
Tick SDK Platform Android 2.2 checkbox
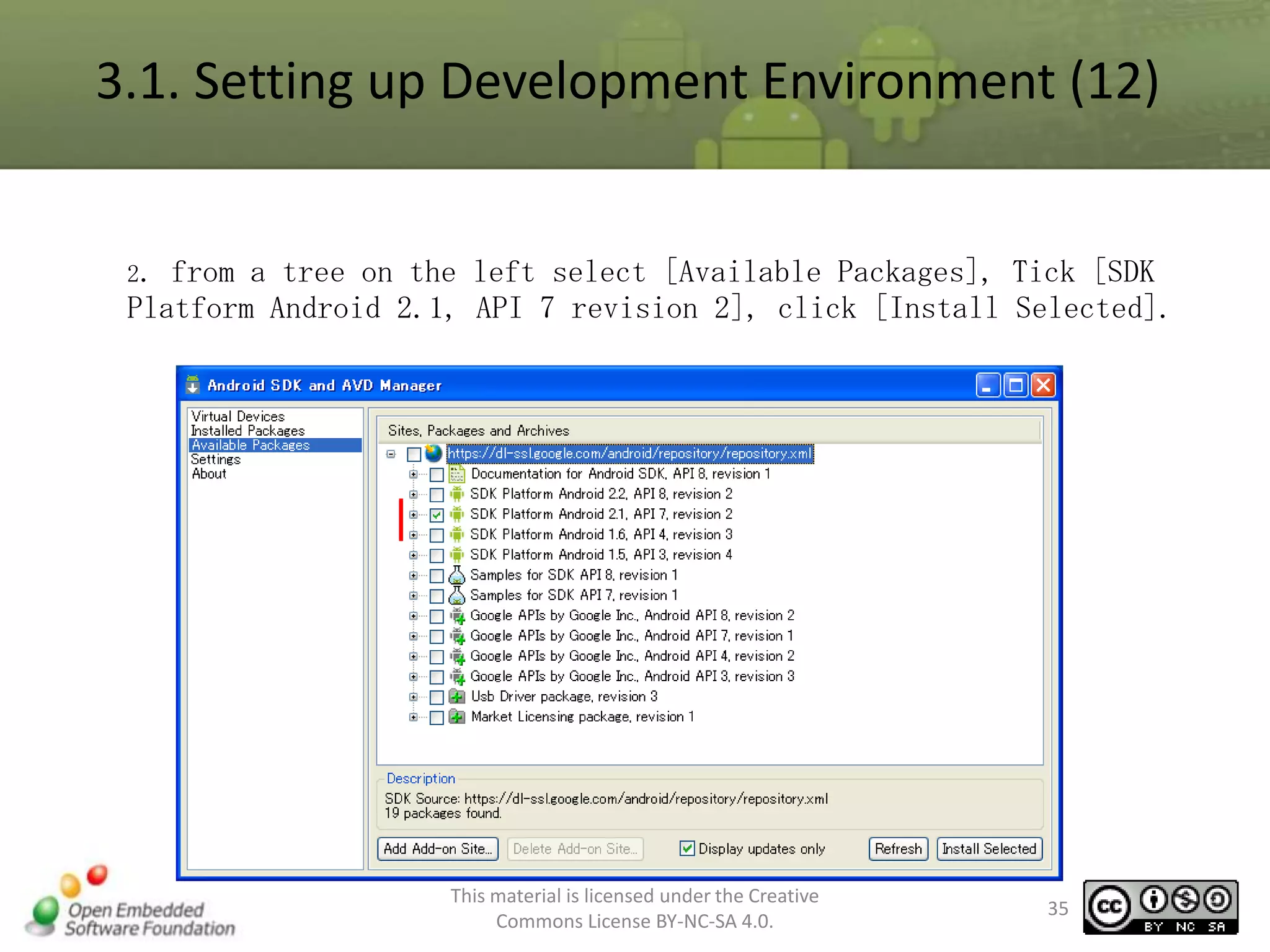[x=437, y=495]
